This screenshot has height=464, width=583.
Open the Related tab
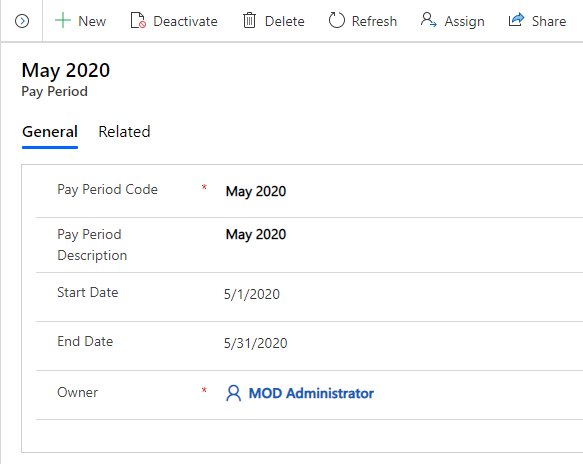124,132
